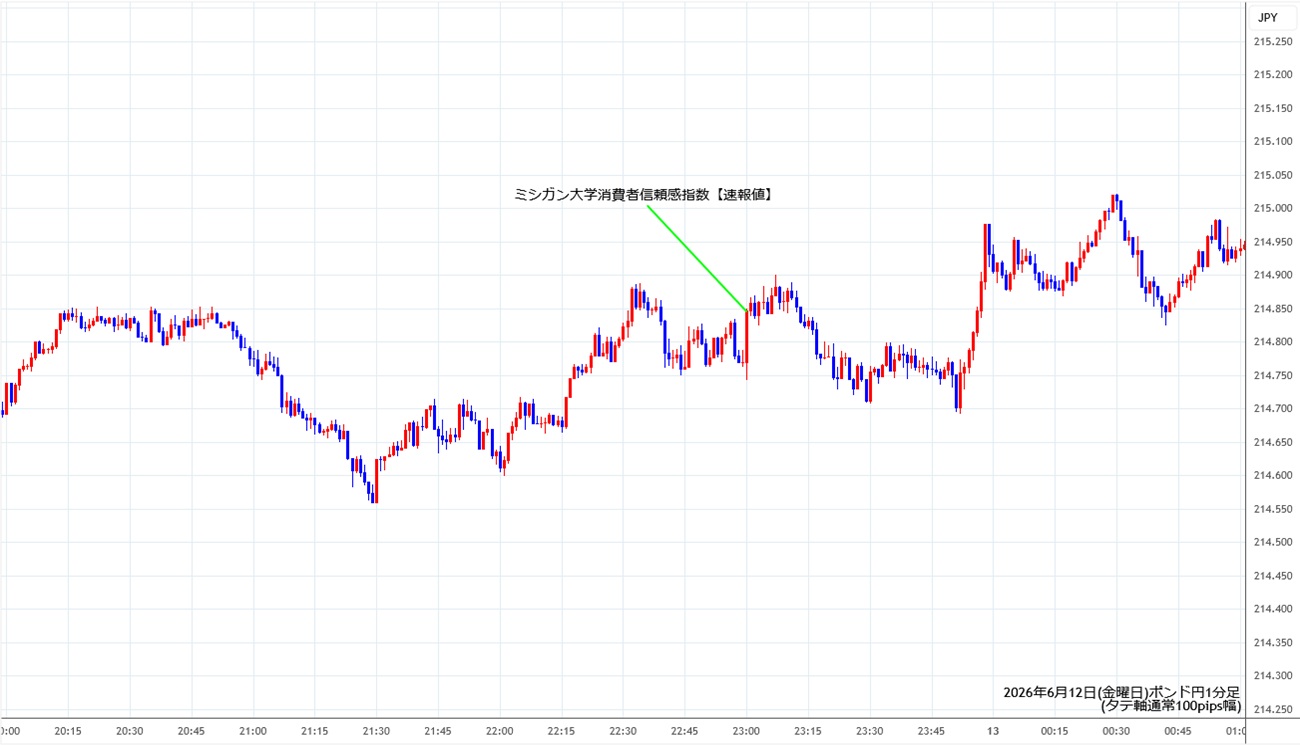
Task: Select the 214.800 price axis label
Action: [1273, 342]
